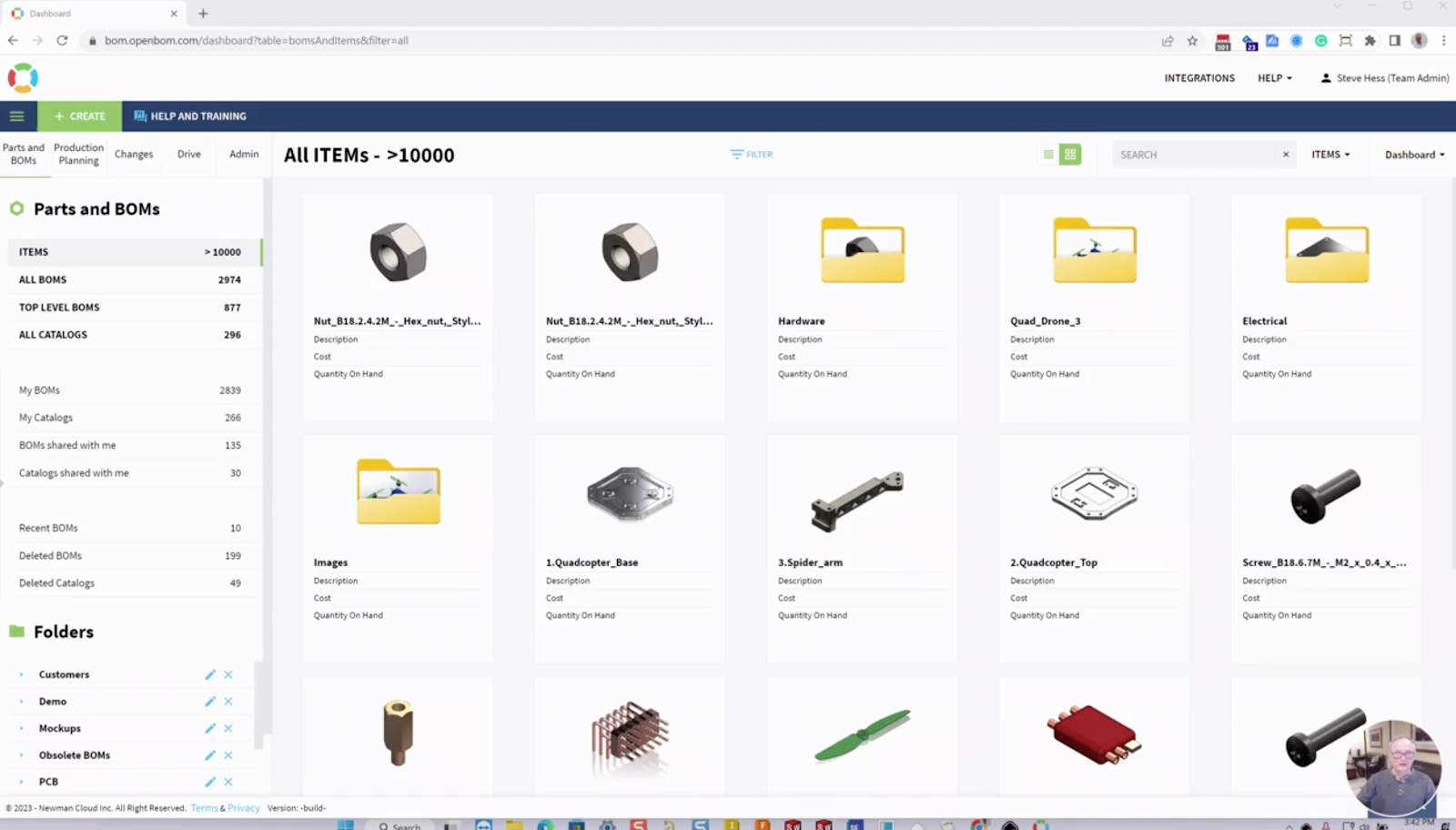Image resolution: width=1456 pixels, height=830 pixels.
Task: Open browser side panel icon
Action: [x=1394, y=41]
